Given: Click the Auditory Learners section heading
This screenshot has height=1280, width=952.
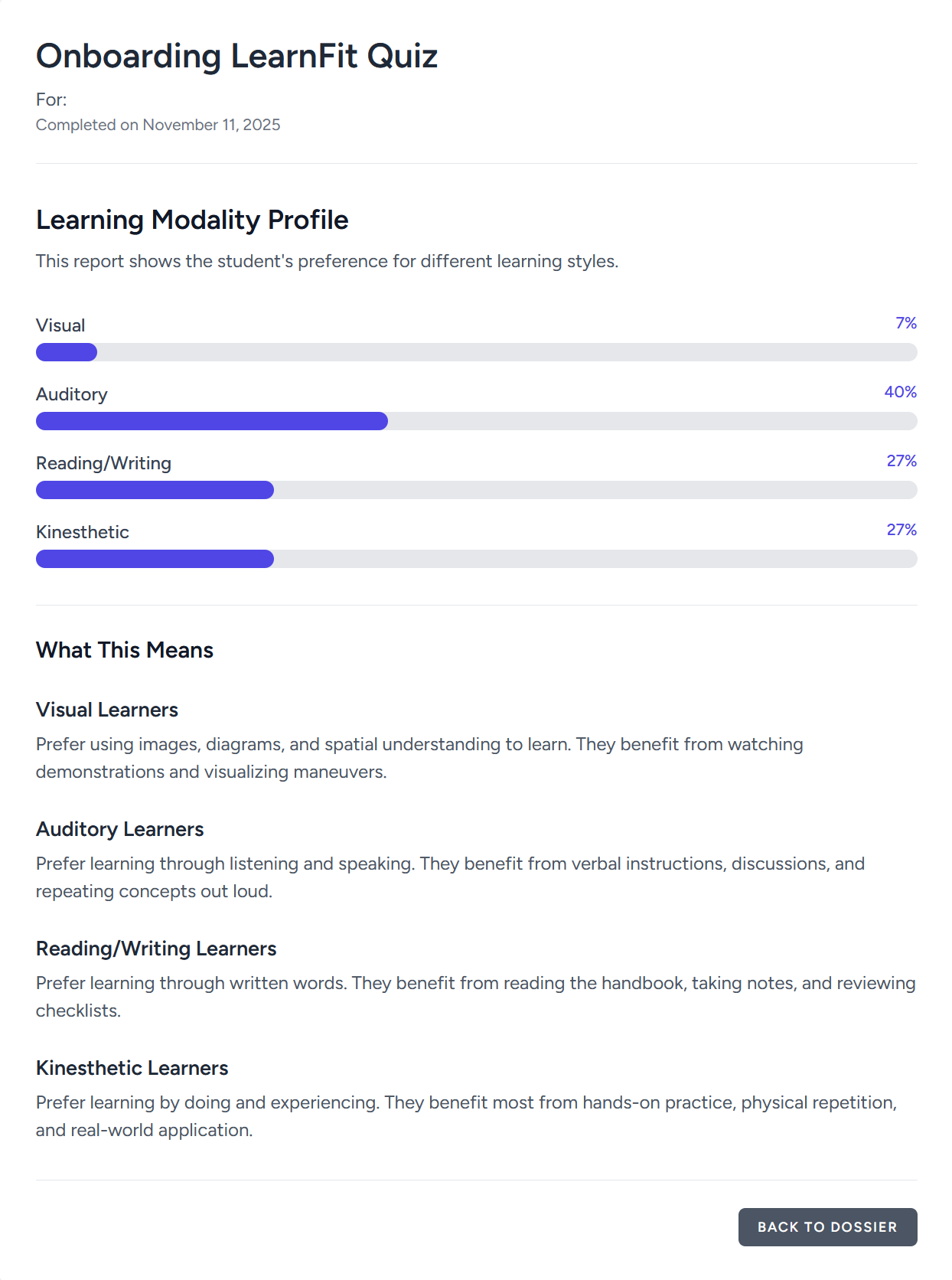Looking at the screenshot, I should coord(119,829).
